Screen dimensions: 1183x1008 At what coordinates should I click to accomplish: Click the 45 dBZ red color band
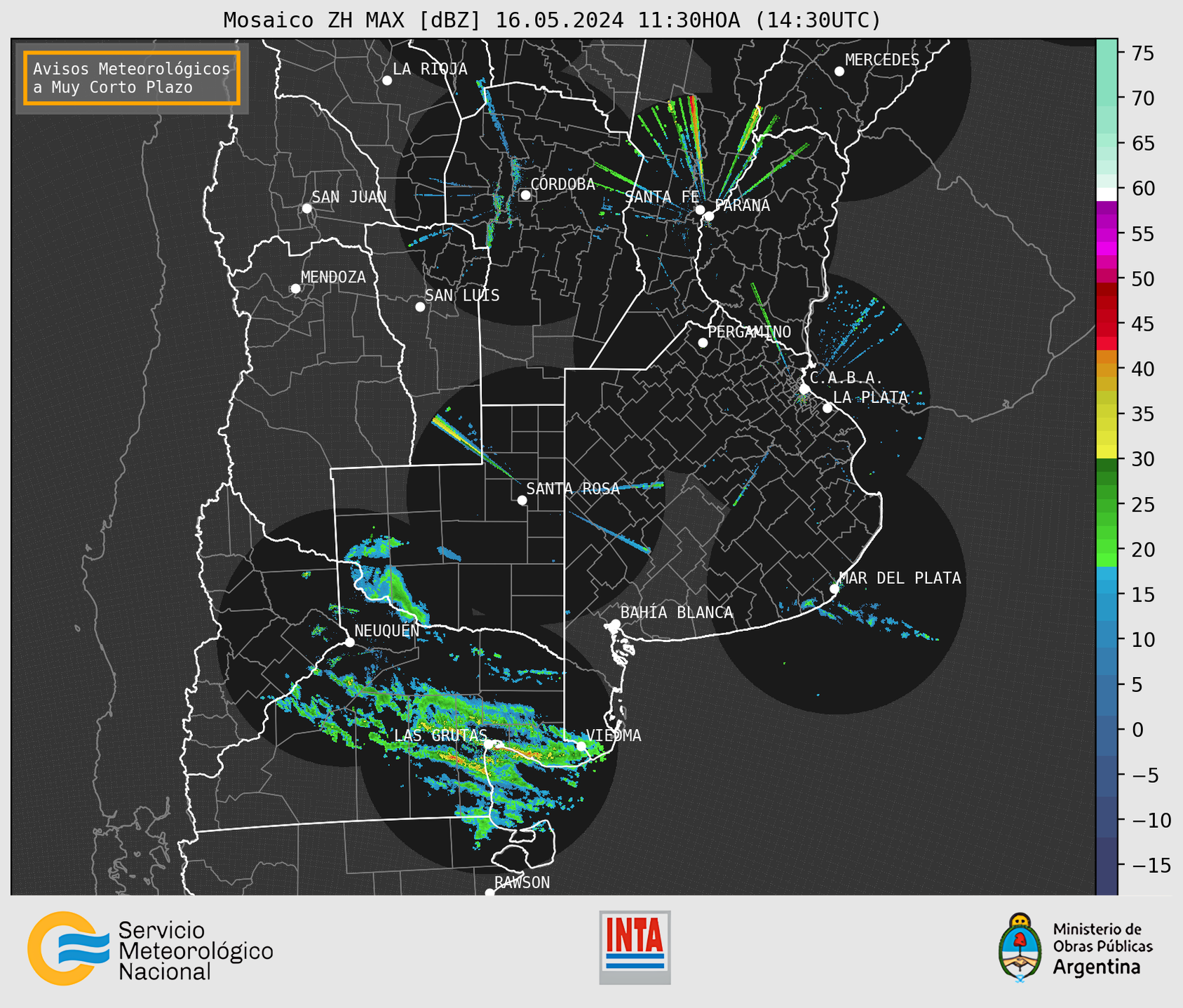coord(1107,323)
